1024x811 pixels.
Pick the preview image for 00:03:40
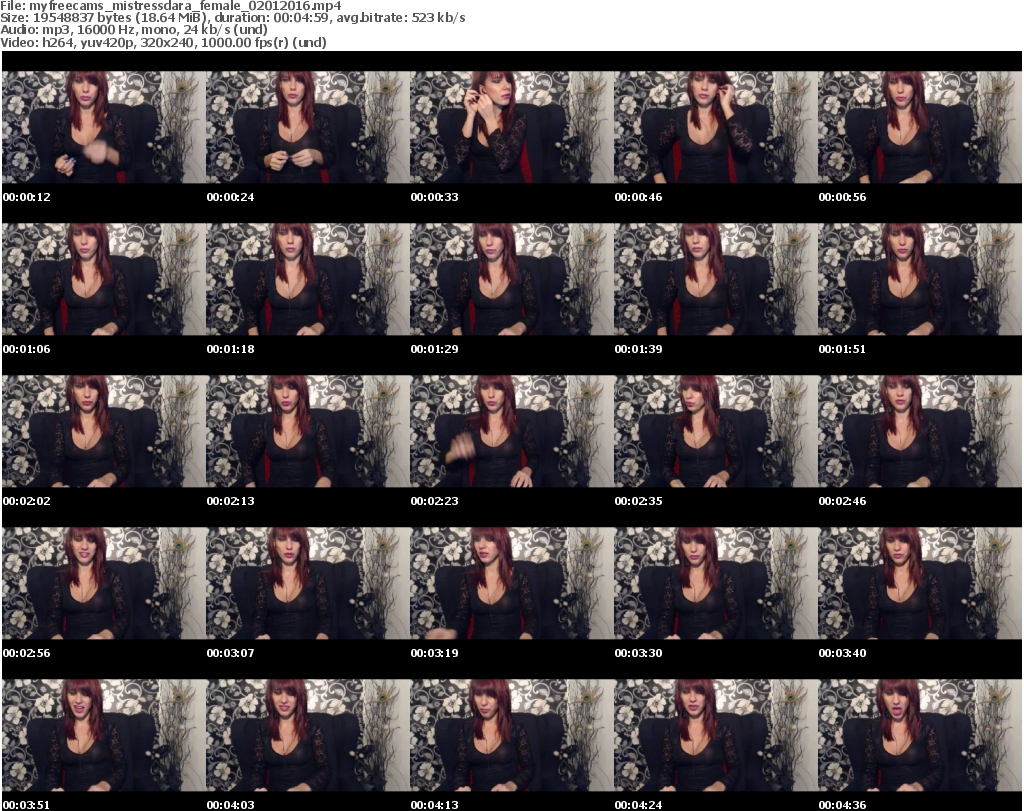pos(920,584)
